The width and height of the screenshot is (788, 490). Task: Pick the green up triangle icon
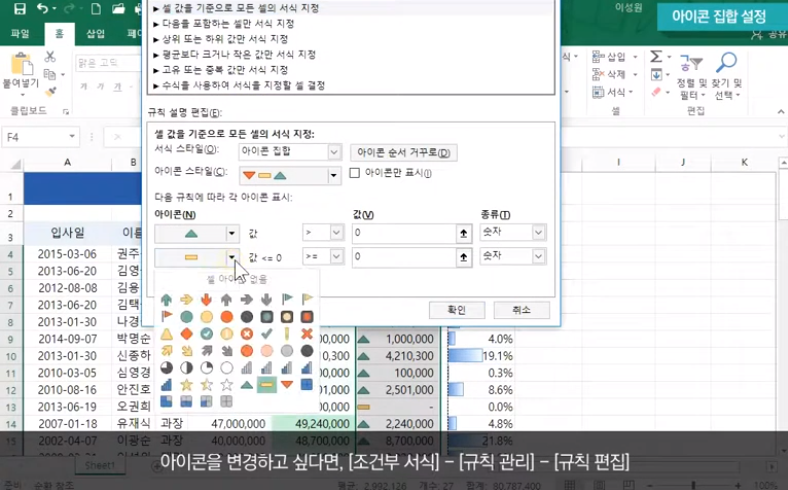(x=247, y=385)
